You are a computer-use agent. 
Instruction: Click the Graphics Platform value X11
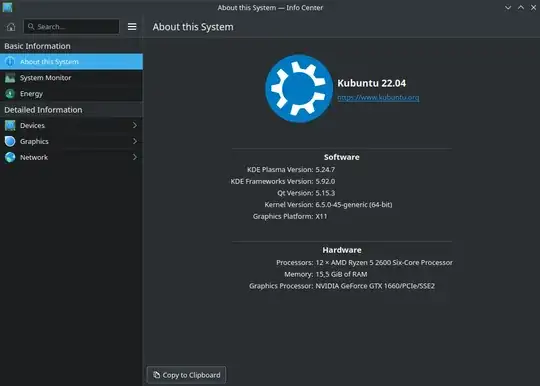(321, 216)
